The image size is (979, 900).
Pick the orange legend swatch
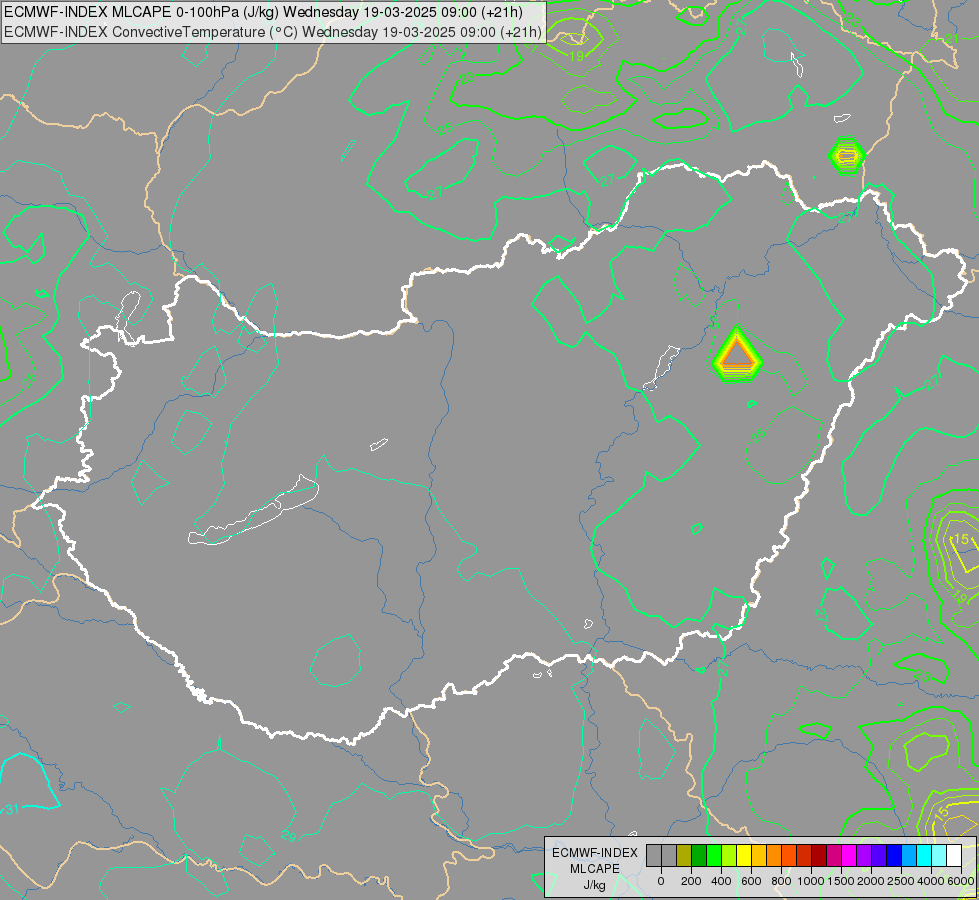click(x=774, y=855)
